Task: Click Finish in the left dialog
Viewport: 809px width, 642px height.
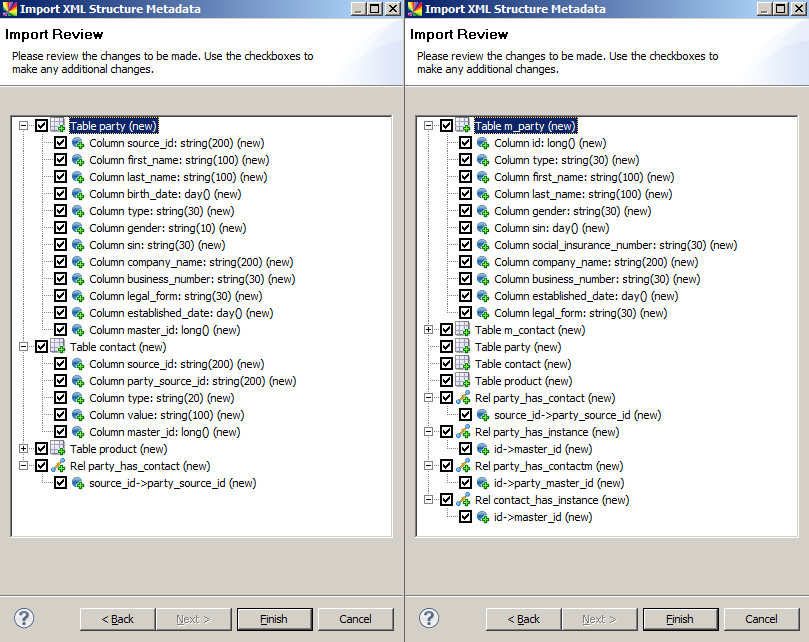Action: (274, 618)
